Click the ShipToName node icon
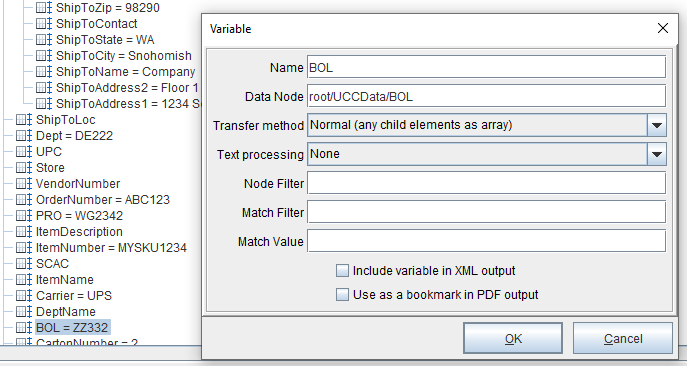 click(x=44, y=72)
